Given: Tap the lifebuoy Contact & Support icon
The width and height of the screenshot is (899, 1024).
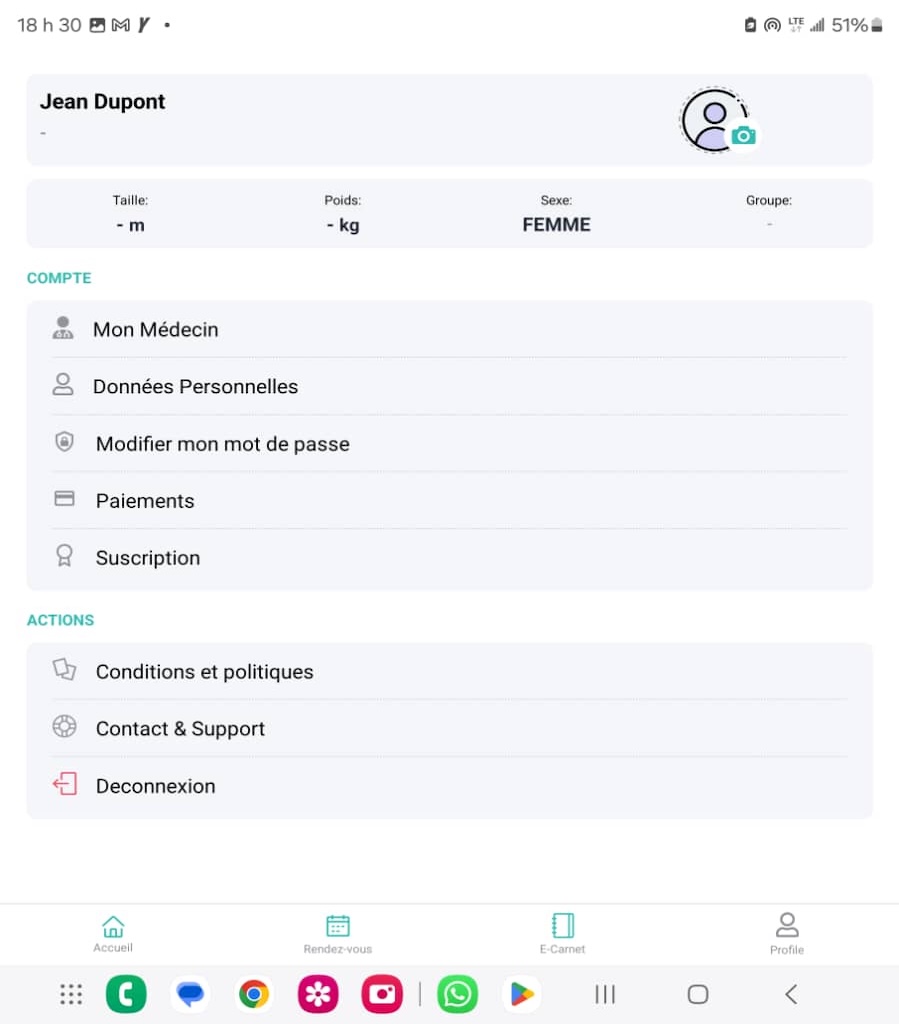Looking at the screenshot, I should [64, 727].
